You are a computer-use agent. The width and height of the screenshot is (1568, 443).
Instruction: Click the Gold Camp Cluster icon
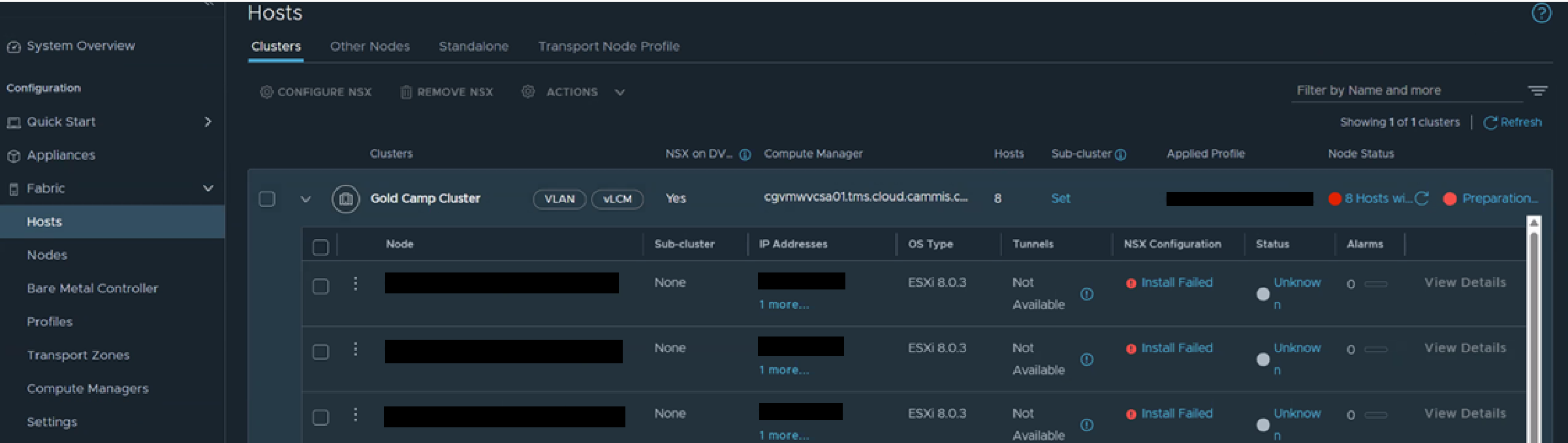point(345,199)
